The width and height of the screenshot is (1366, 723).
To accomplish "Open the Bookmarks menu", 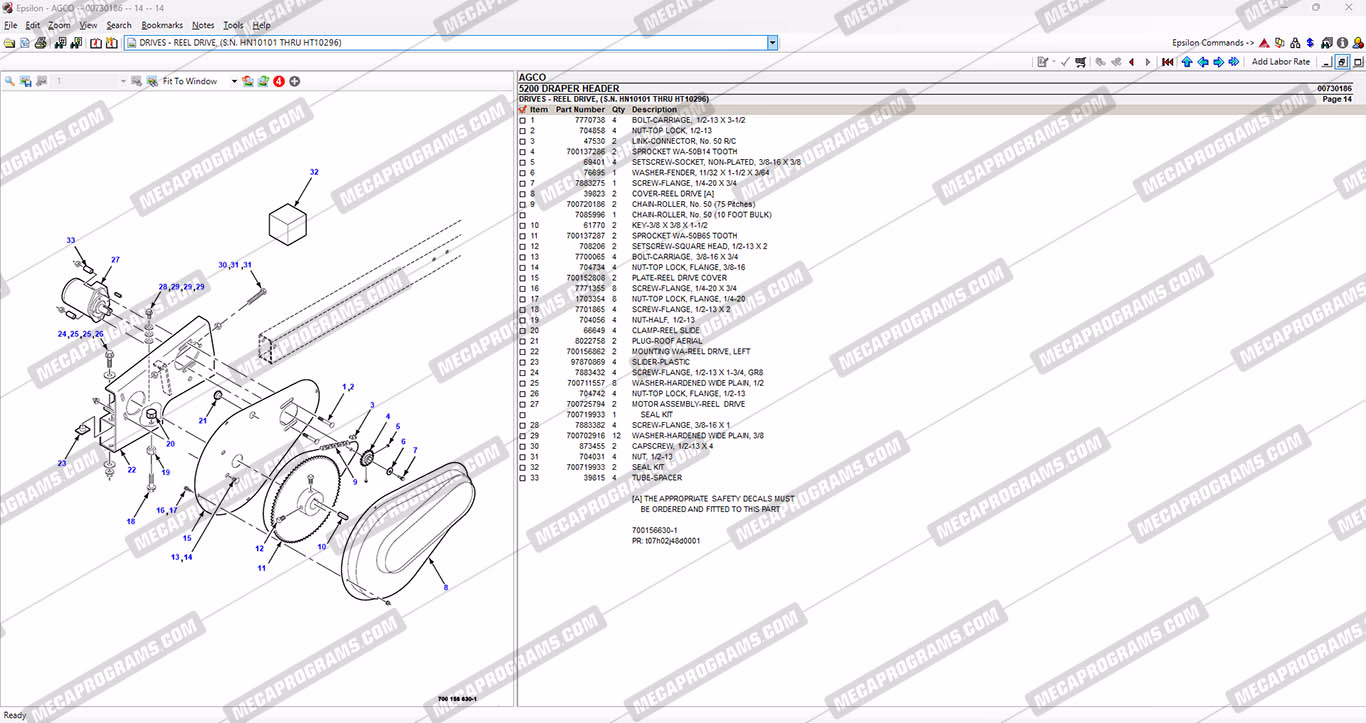I will point(162,25).
